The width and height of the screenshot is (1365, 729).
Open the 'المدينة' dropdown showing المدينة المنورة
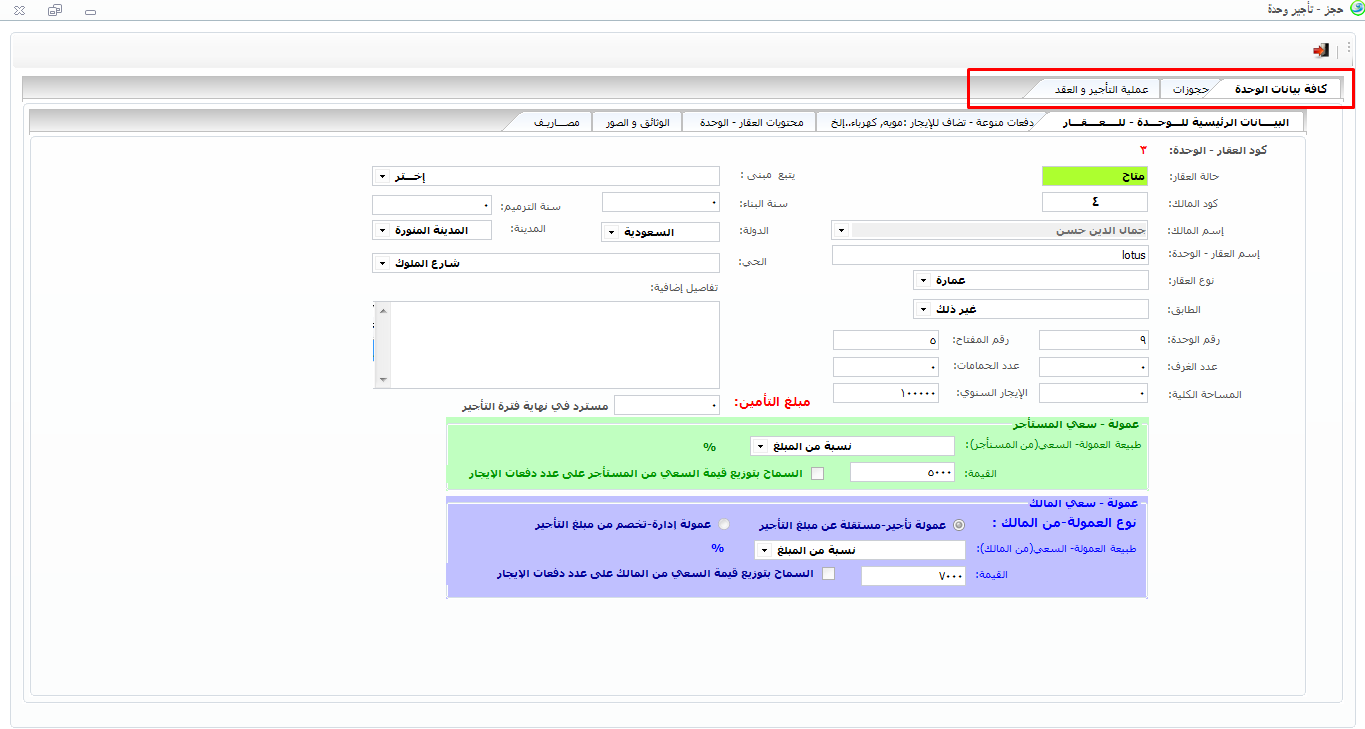381,230
